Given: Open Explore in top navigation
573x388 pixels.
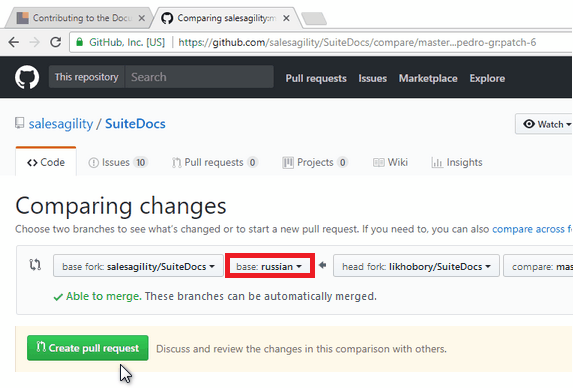Looking at the screenshot, I should pos(487,78).
